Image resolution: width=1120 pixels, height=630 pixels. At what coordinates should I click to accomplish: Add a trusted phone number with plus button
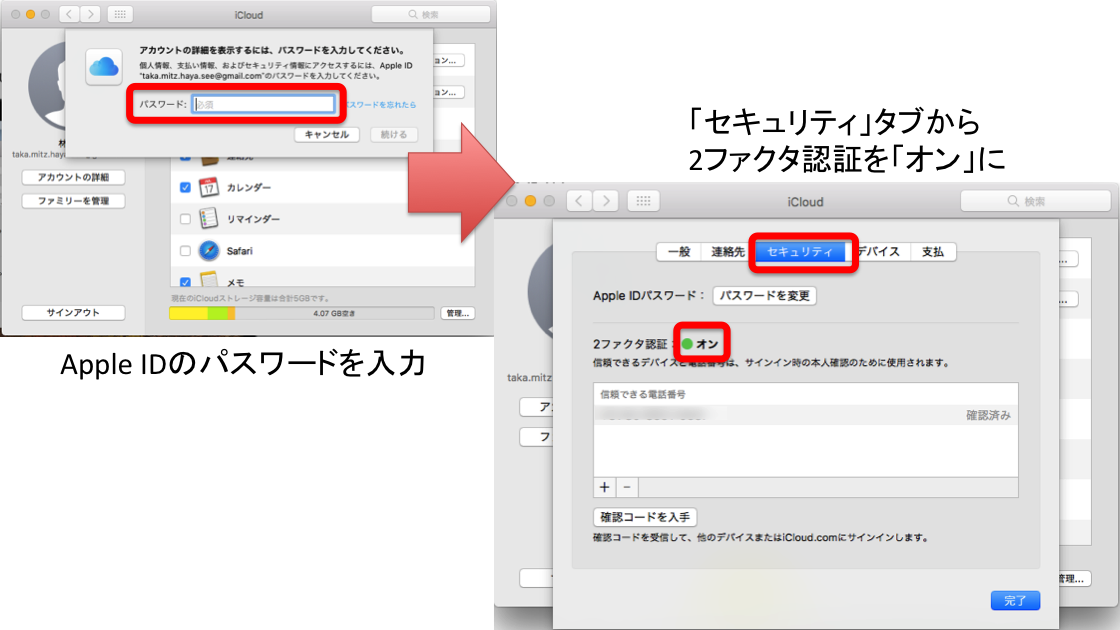[x=604, y=487]
